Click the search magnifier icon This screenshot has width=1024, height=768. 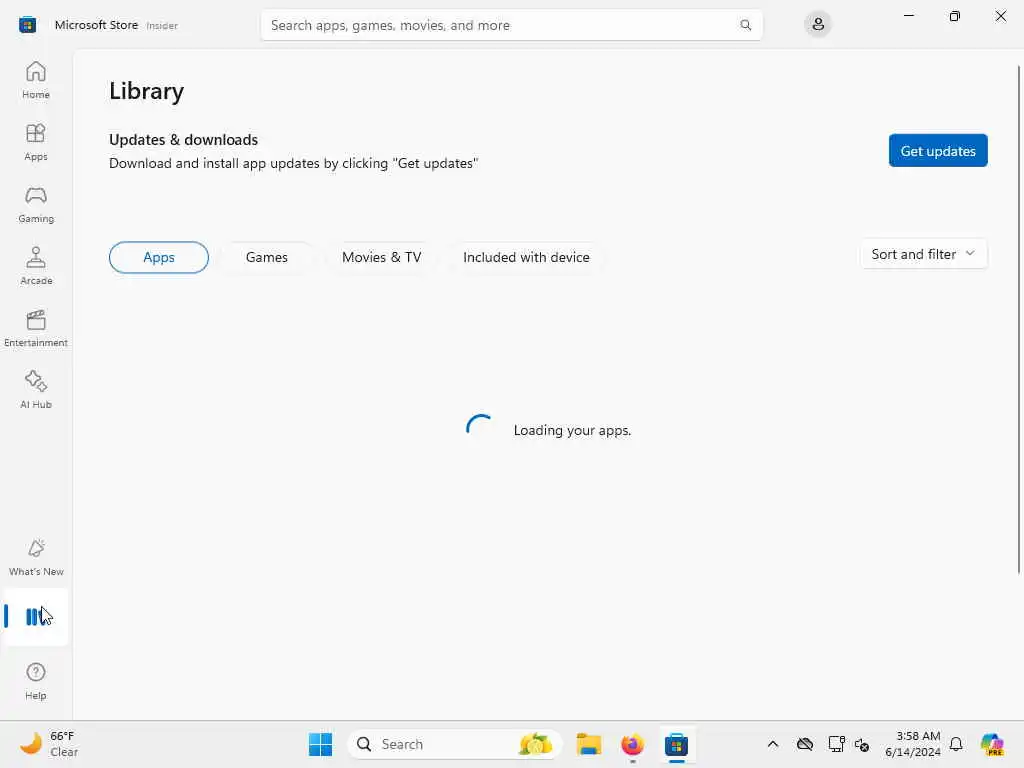click(x=745, y=25)
